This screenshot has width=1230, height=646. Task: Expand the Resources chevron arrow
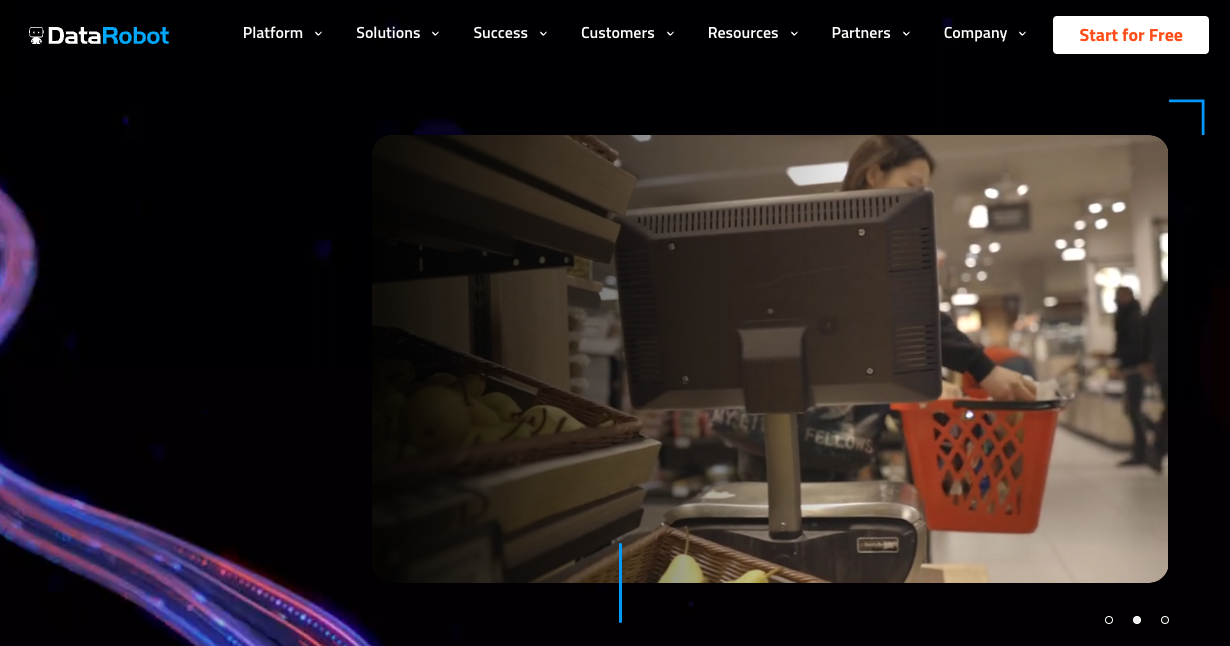click(794, 34)
